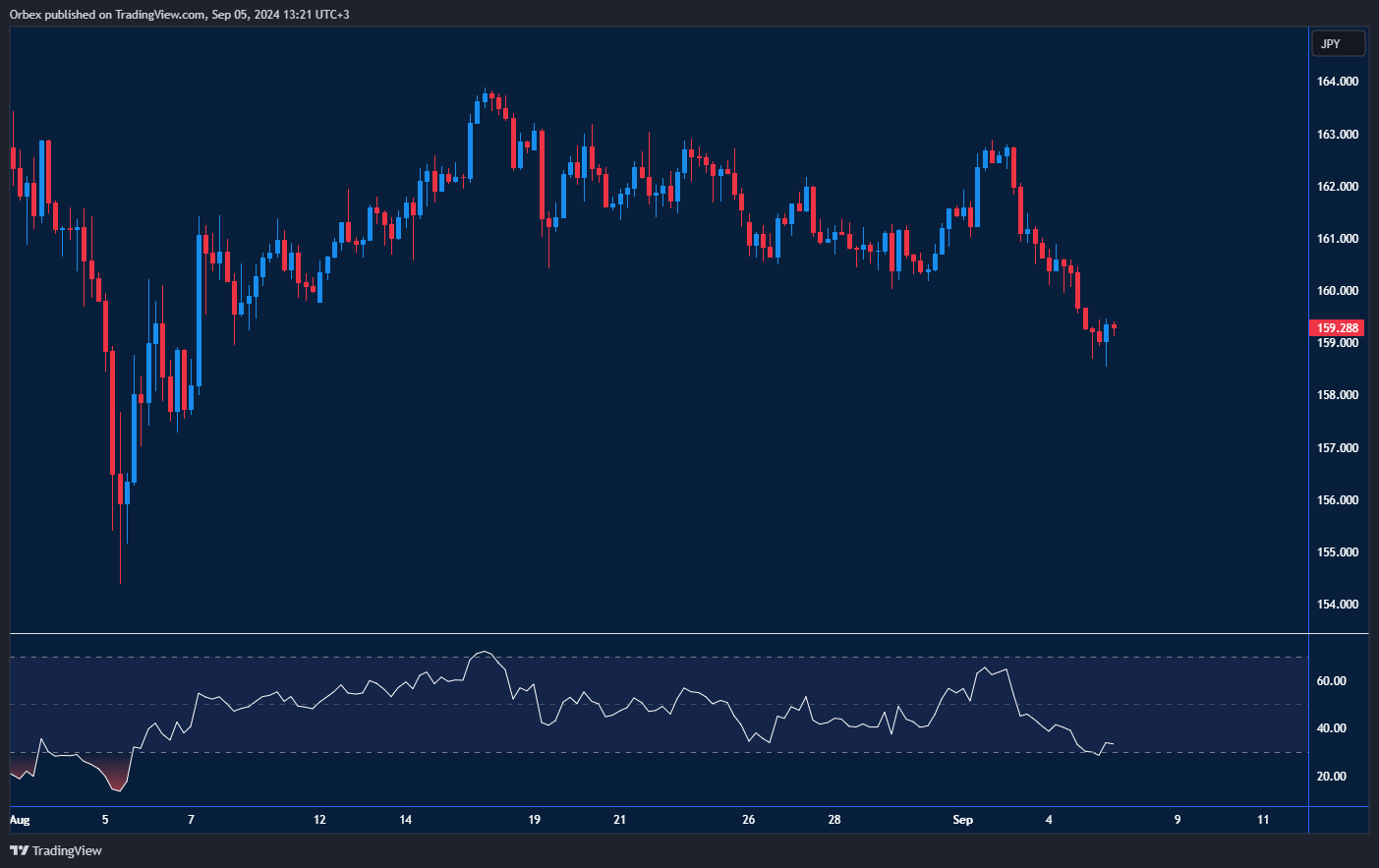Viewport: 1379px width, 868px height.
Task: Click the 154.000 price axis label
Action: point(1337,605)
